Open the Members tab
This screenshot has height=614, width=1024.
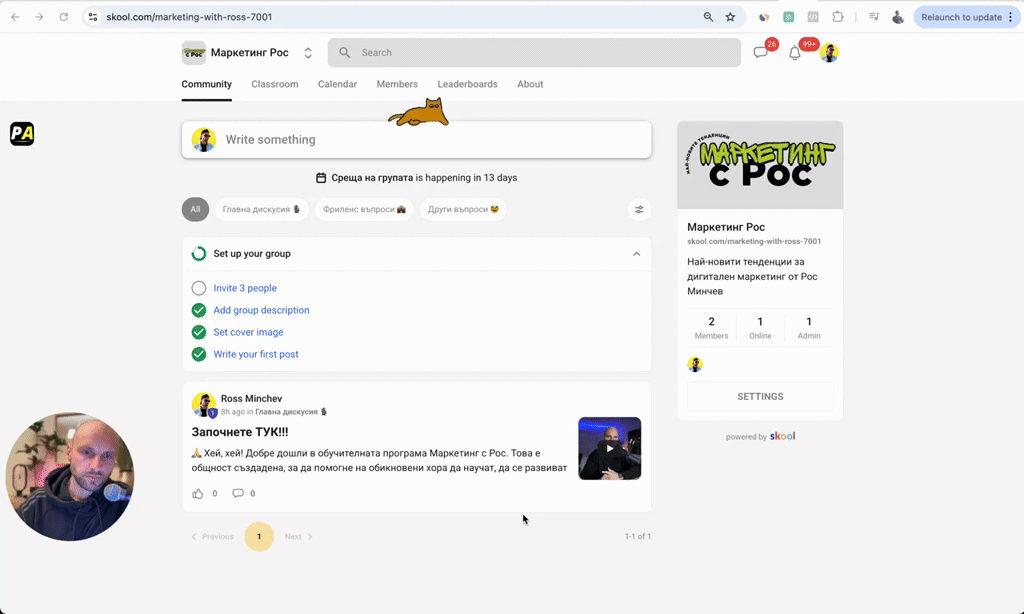coord(397,84)
